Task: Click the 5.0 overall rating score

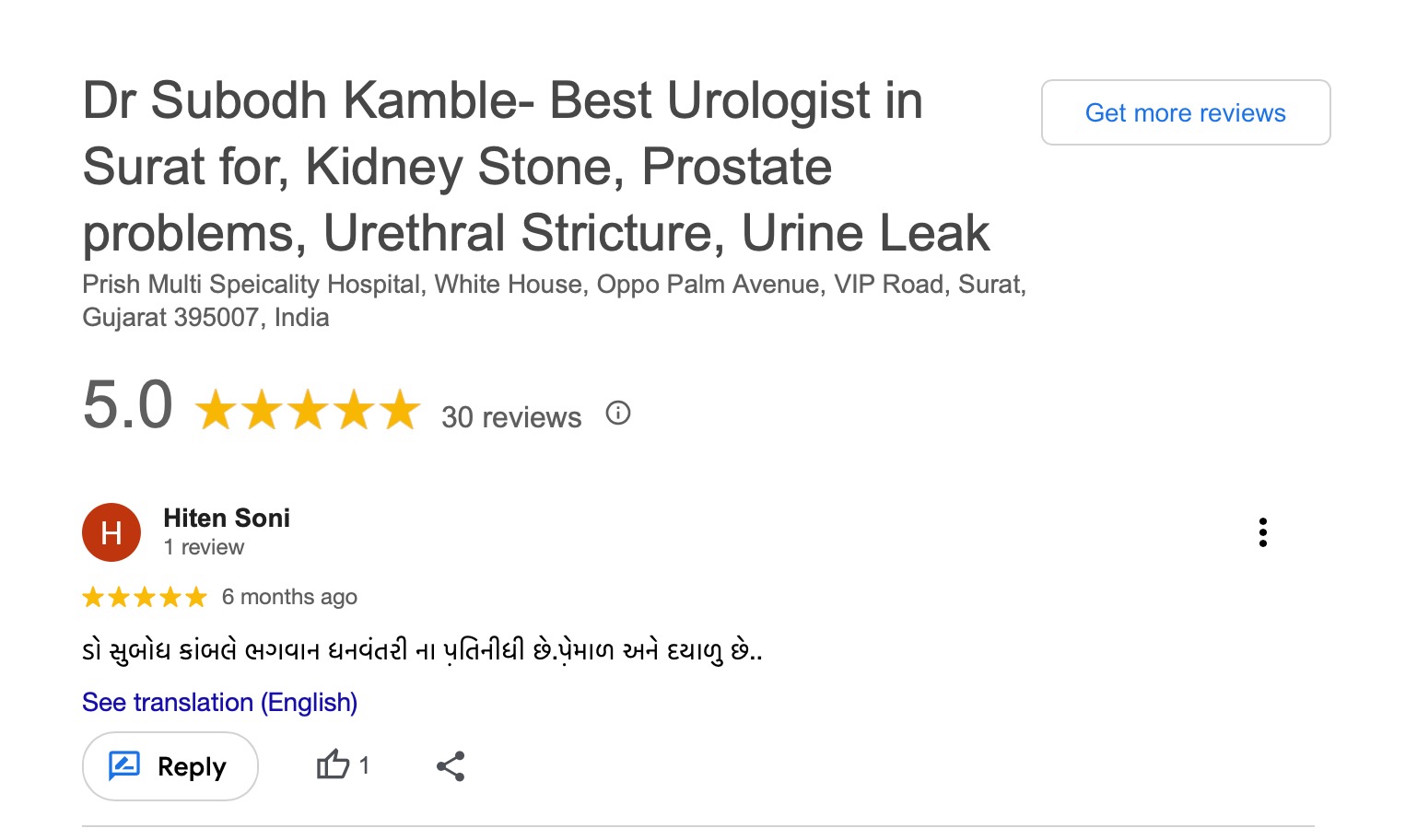Action: pyautogui.click(x=128, y=405)
